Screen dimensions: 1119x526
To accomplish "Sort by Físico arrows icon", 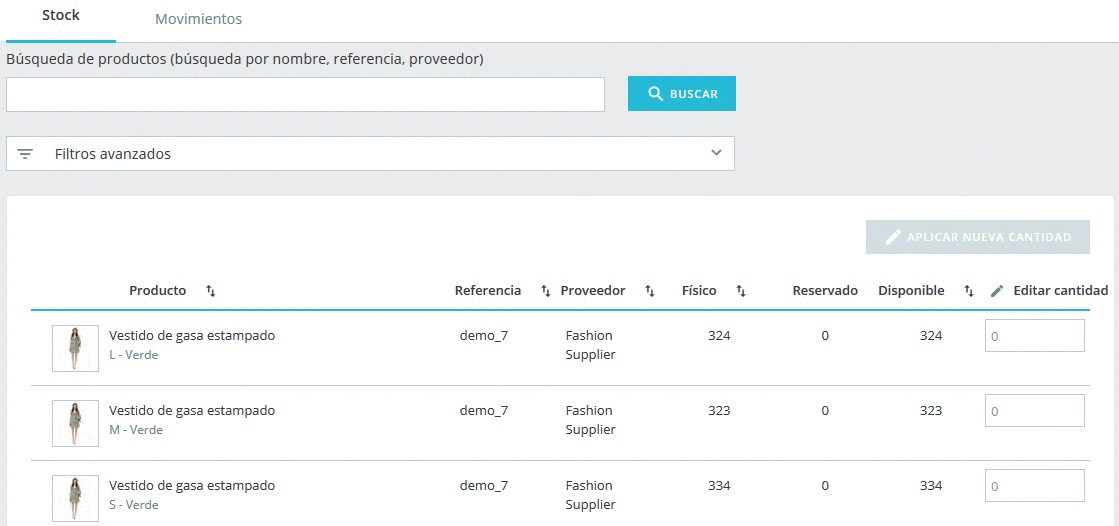I will click(741, 291).
